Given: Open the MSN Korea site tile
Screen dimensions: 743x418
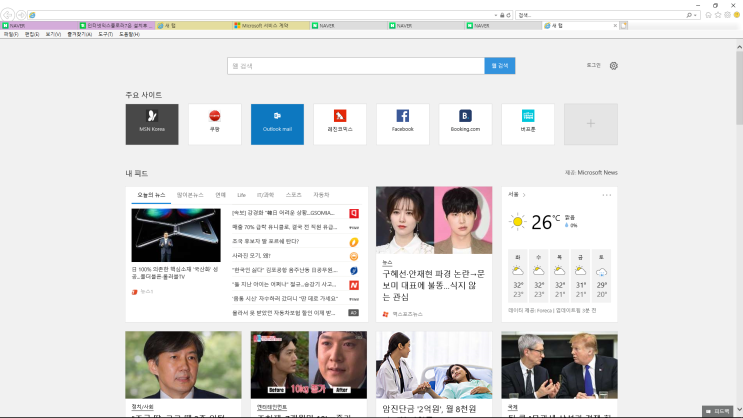Looking at the screenshot, I should [x=152, y=124].
